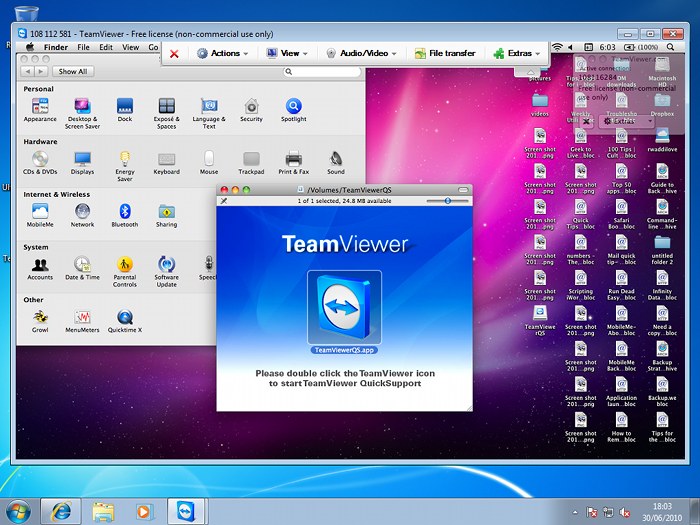Open the Actions dropdown in TeamViewer toolbar
The image size is (700, 525).
click(222, 53)
